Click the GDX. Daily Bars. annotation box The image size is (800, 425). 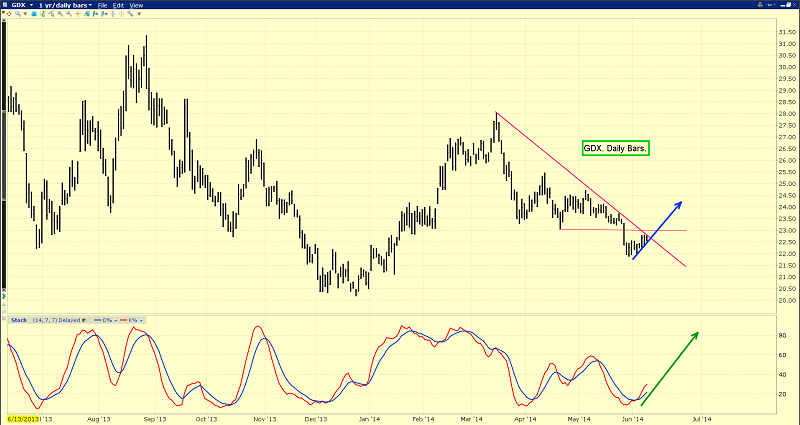(615, 148)
